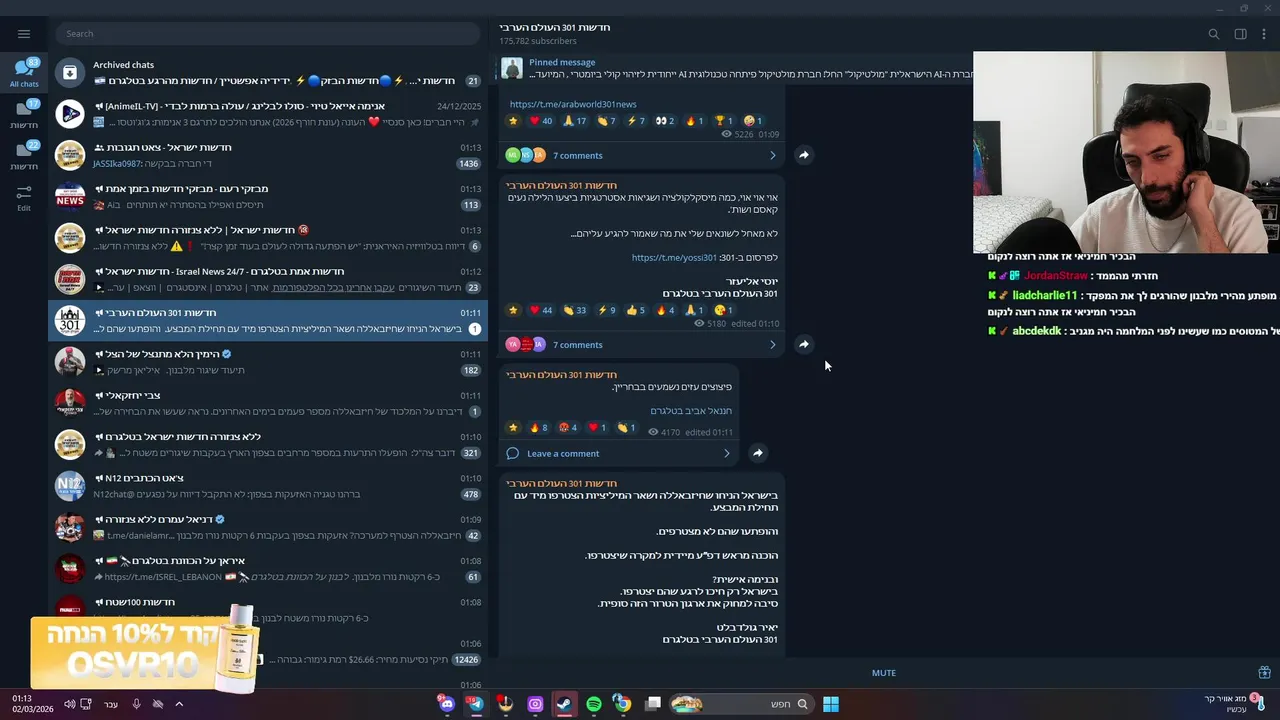
Task: Open the 301 channel avatar in the chat list
Action: (70, 320)
